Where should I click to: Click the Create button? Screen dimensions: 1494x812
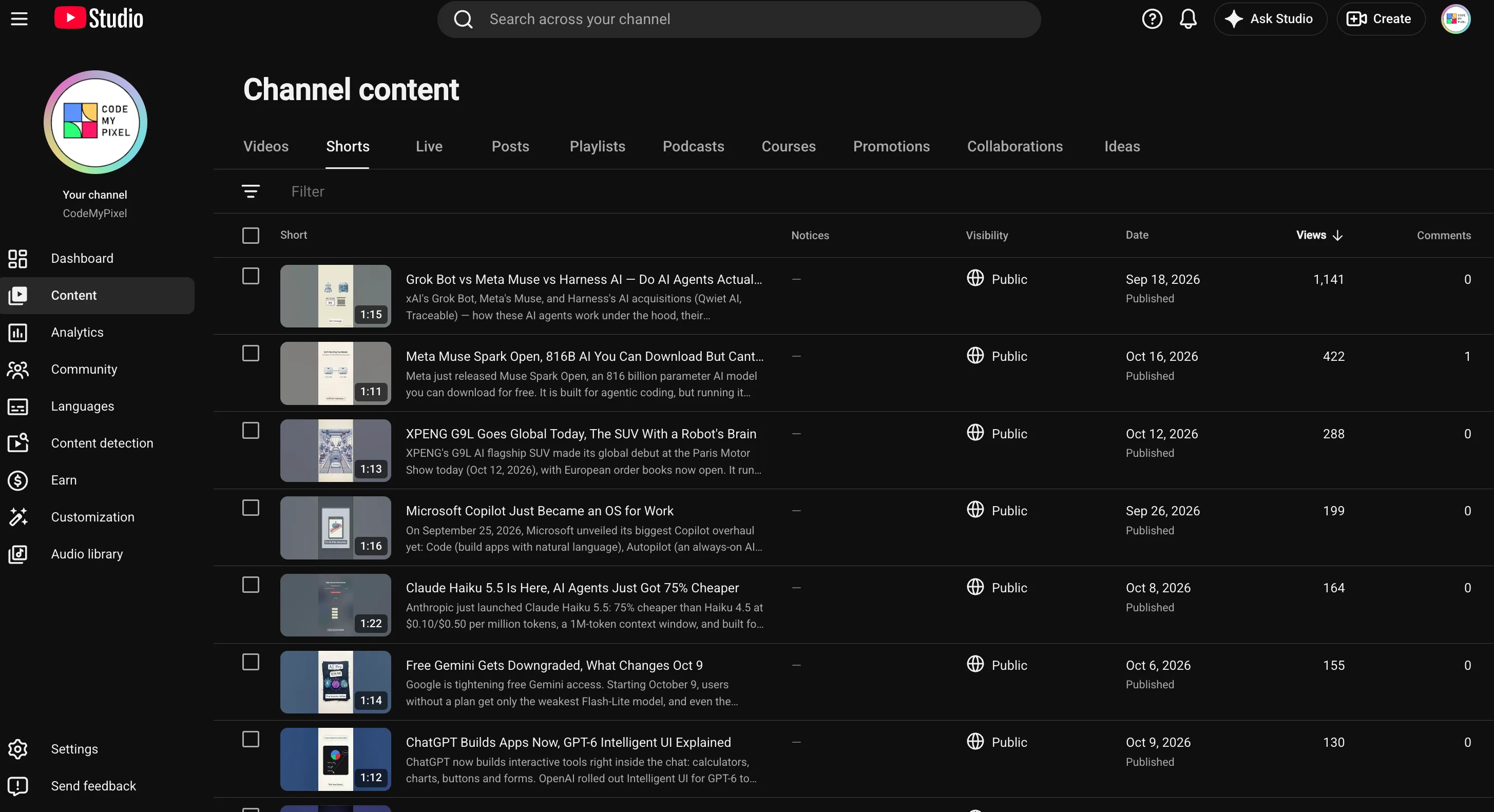click(1381, 19)
